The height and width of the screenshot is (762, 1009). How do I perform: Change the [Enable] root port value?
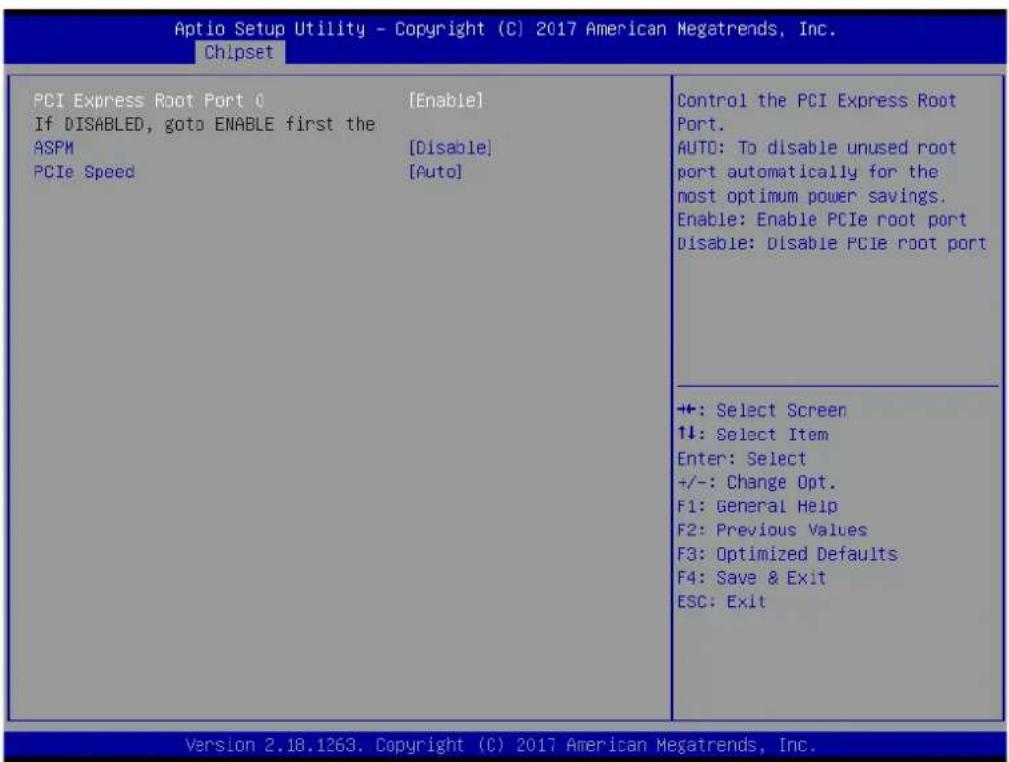[x=445, y=101]
